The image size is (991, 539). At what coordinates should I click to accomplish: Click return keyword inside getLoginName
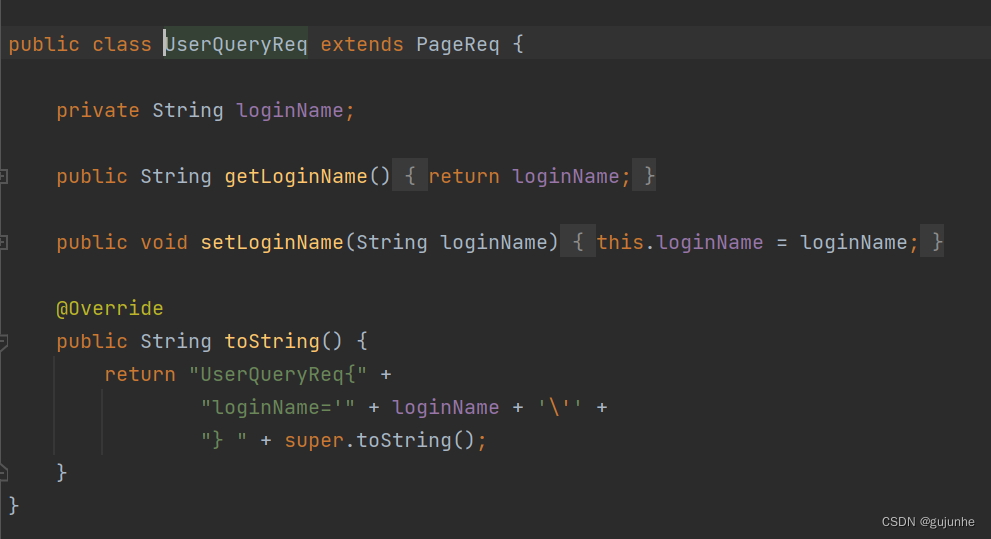coord(464,176)
